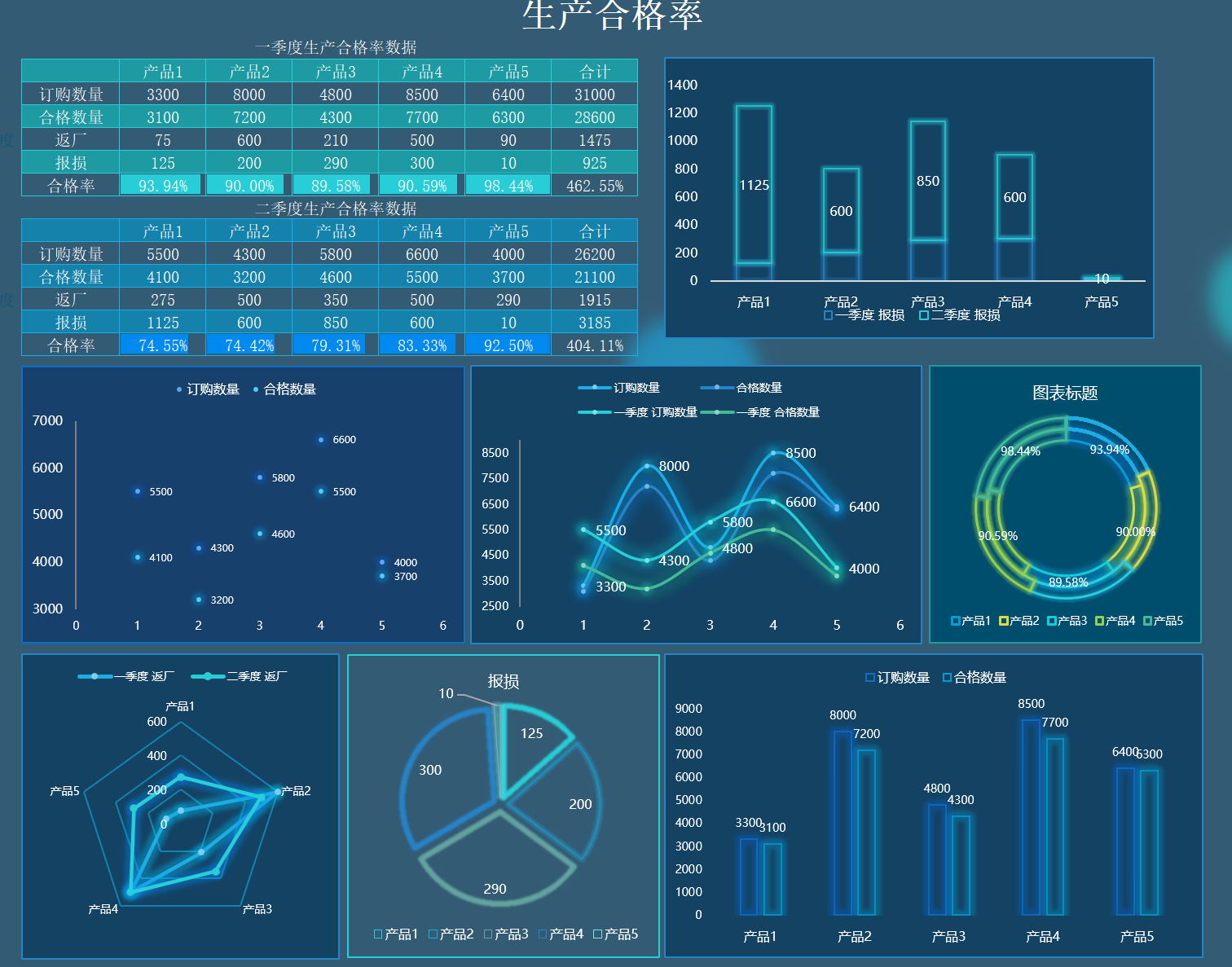Select the 3700 point label in the scatter chart
This screenshot has width=1232, height=967.
[406, 577]
